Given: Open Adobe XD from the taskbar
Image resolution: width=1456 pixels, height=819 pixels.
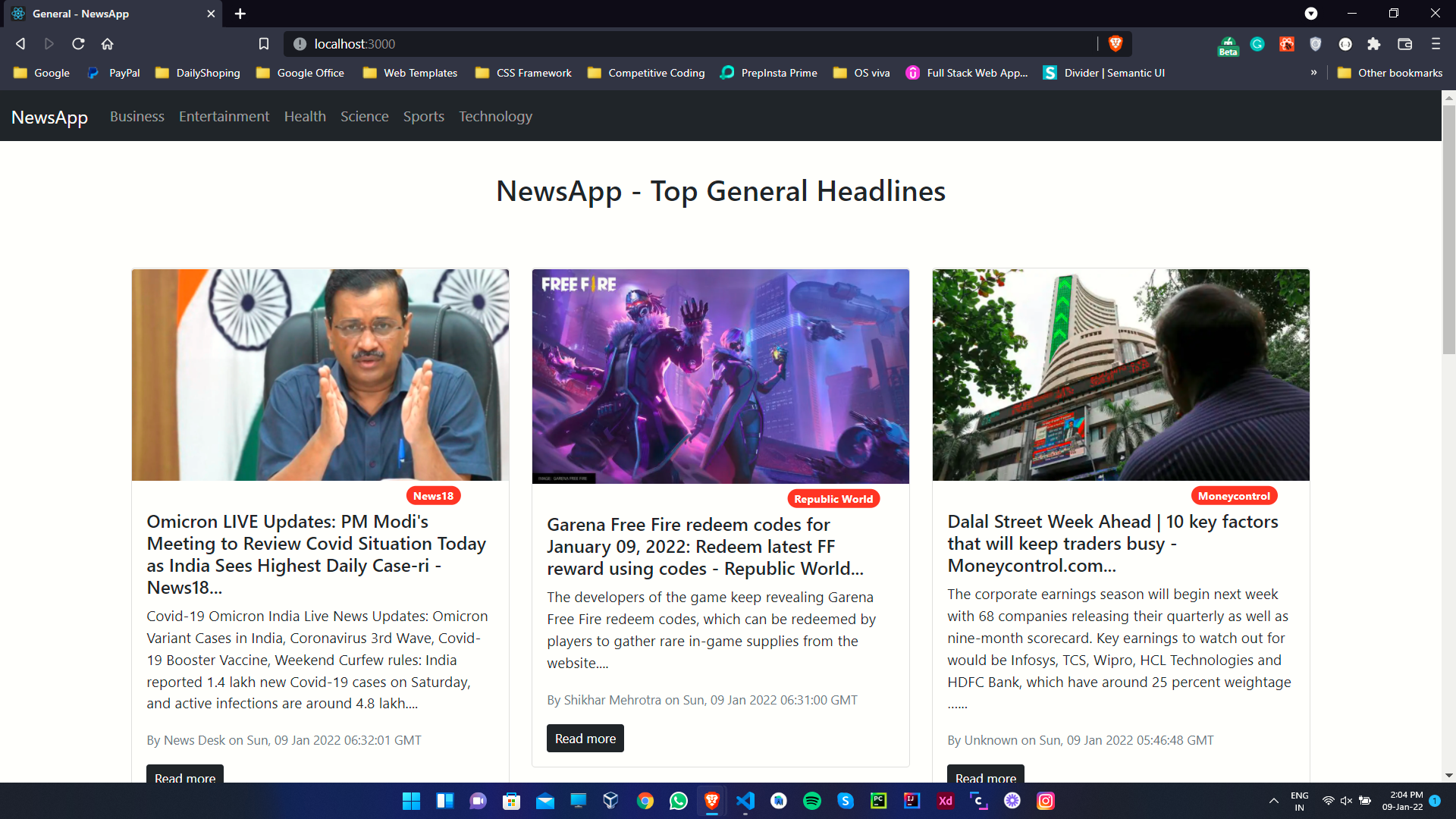Looking at the screenshot, I should (945, 801).
